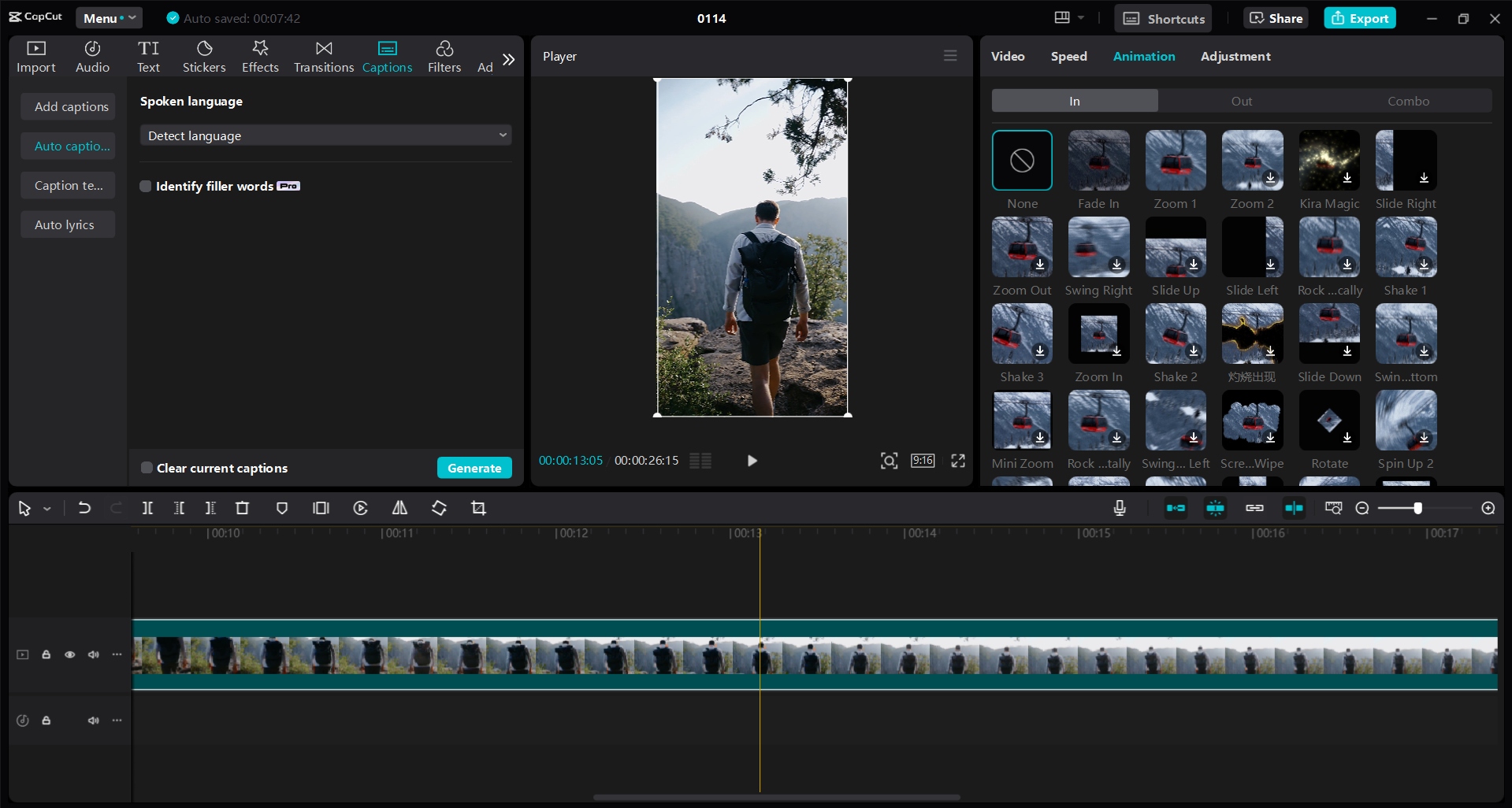This screenshot has height=808, width=1512.
Task: Switch to the Adjustment tab
Action: click(x=1235, y=56)
